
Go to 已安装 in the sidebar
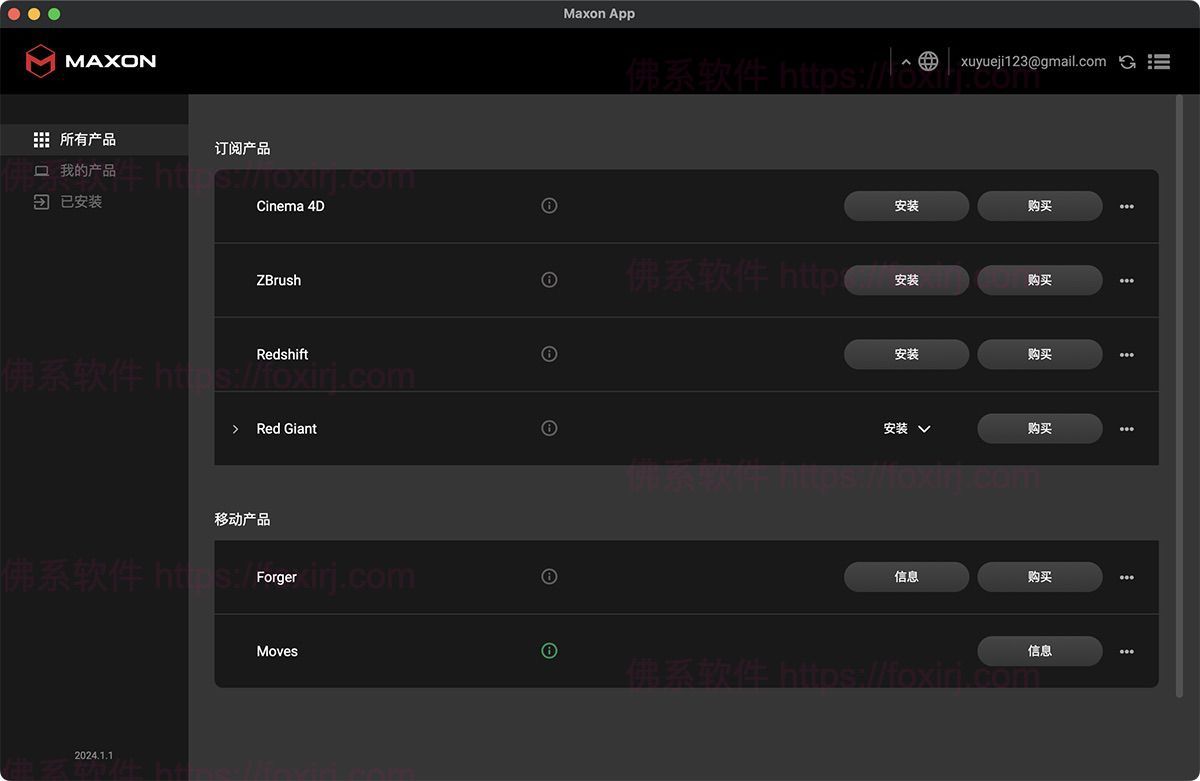[81, 202]
